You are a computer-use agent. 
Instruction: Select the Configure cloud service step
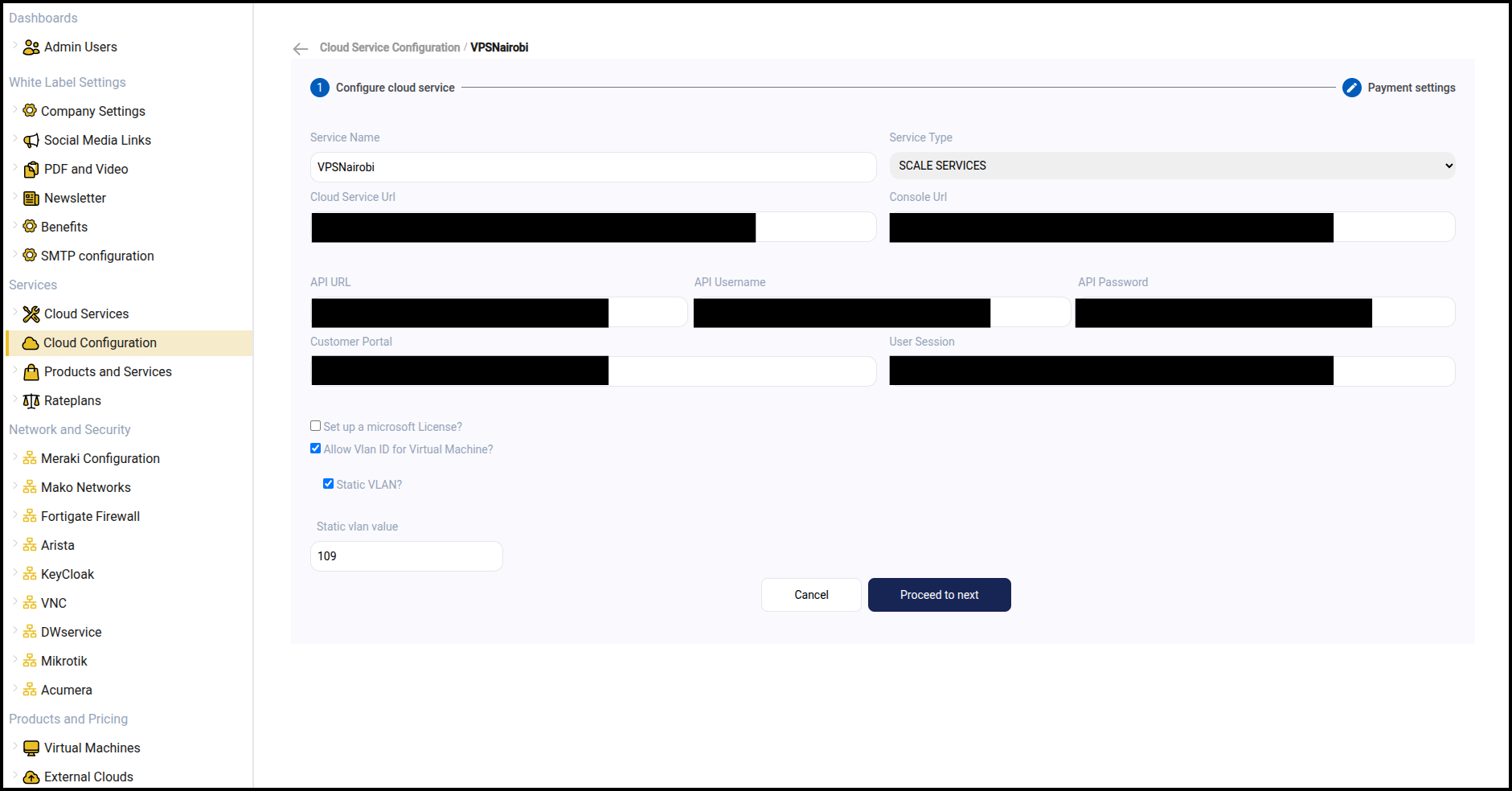(383, 88)
